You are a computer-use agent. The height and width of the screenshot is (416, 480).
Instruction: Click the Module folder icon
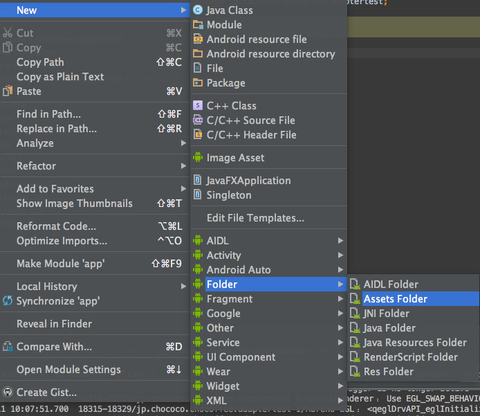198,25
